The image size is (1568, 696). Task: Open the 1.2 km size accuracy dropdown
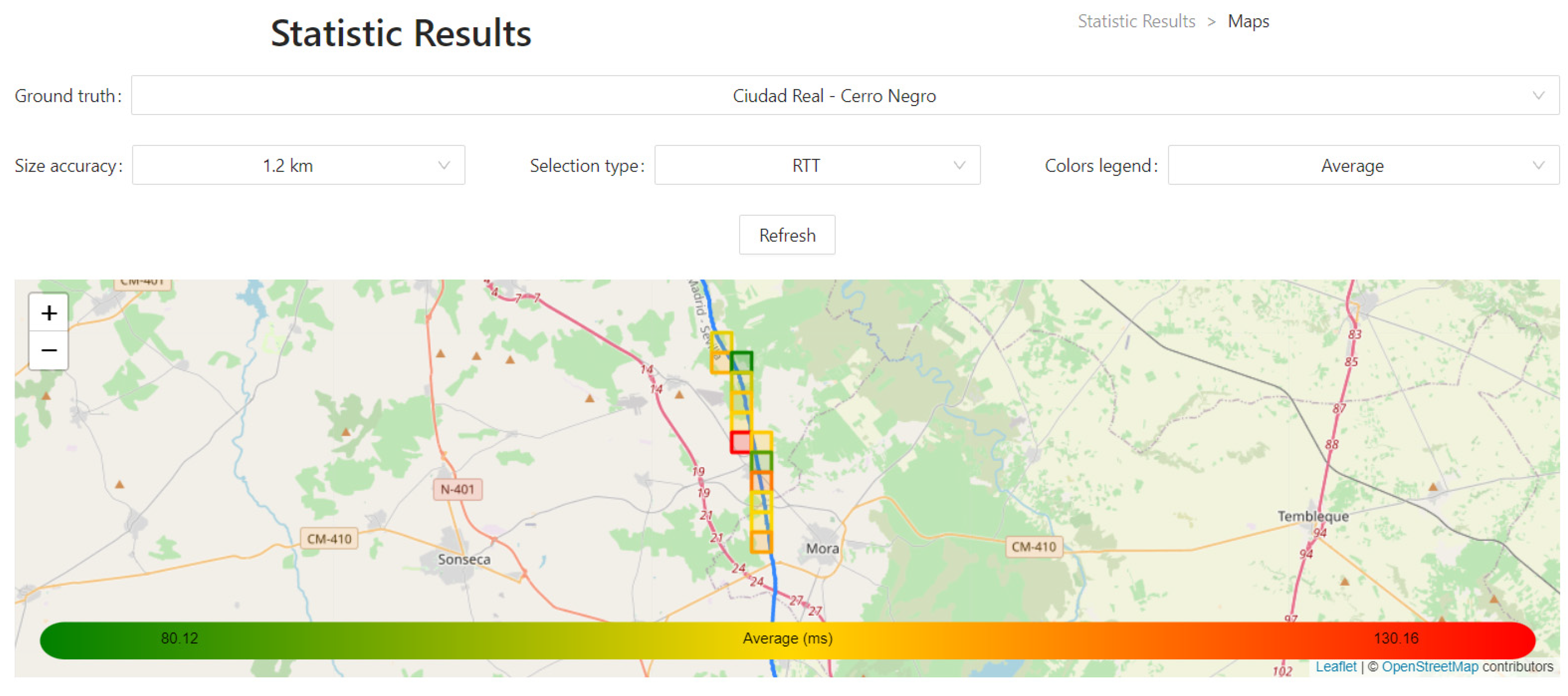click(x=288, y=166)
